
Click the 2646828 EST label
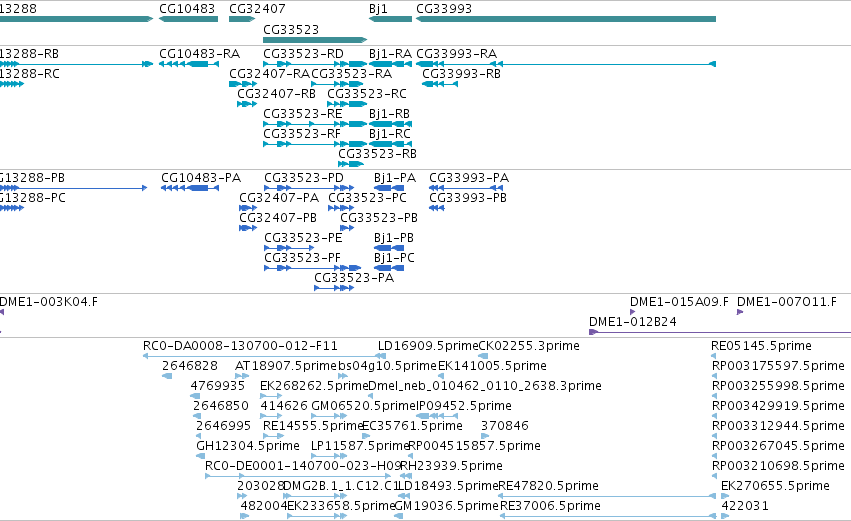[190, 366]
